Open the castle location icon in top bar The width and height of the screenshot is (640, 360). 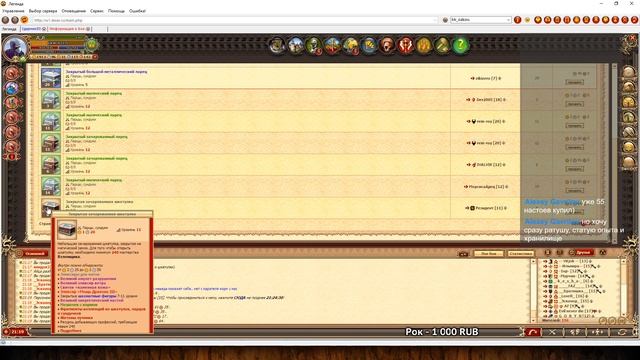pyautogui.click(x=296, y=45)
